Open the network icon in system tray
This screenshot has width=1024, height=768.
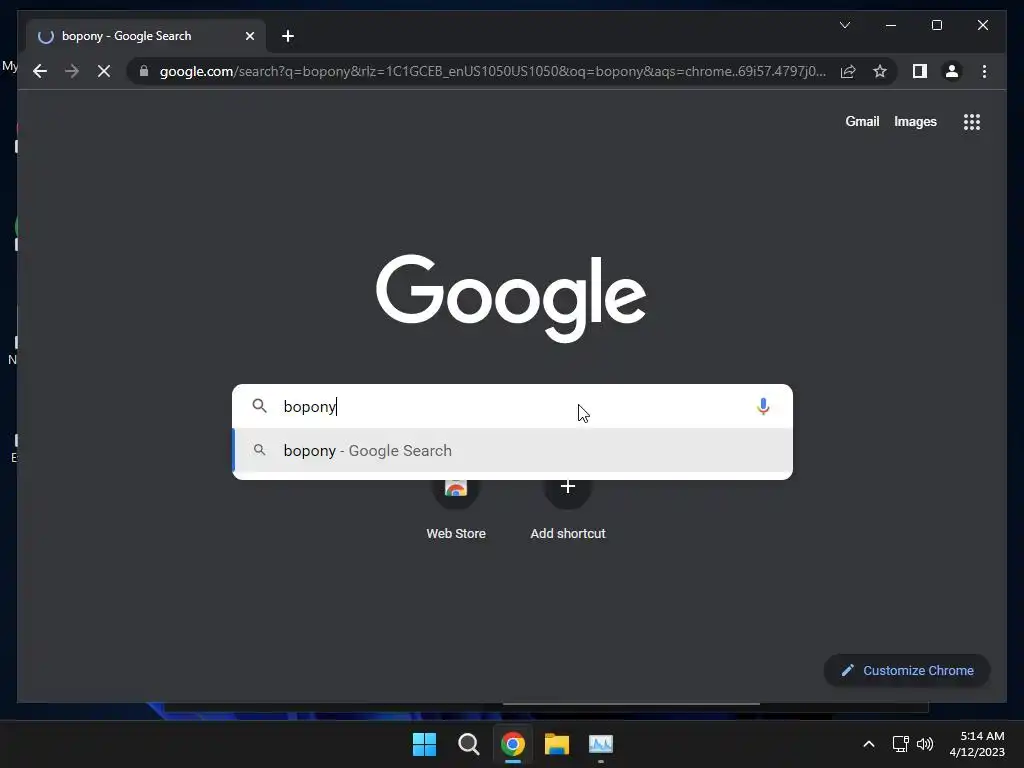click(x=901, y=744)
